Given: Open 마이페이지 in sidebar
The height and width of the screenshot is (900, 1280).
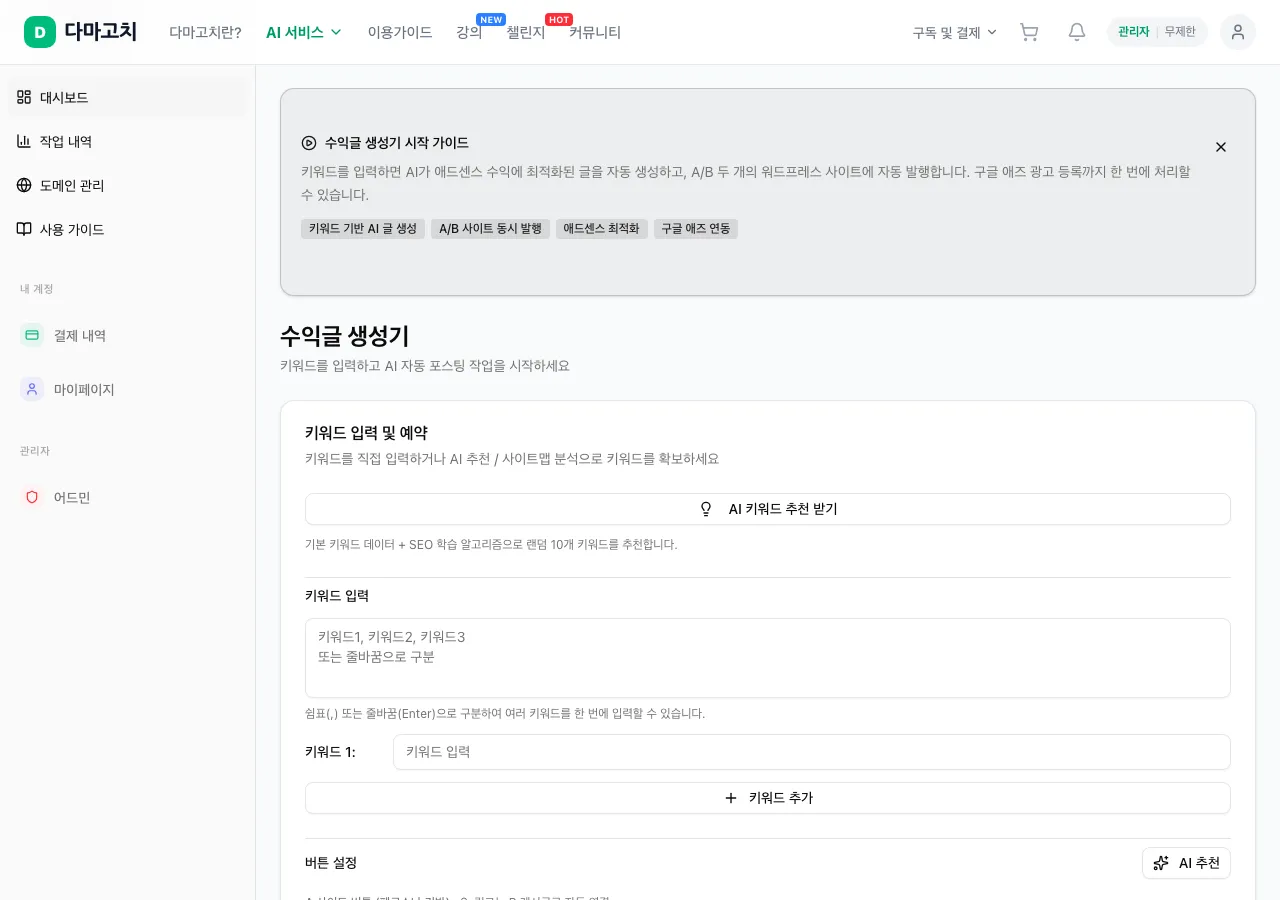Looking at the screenshot, I should [x=127, y=389].
